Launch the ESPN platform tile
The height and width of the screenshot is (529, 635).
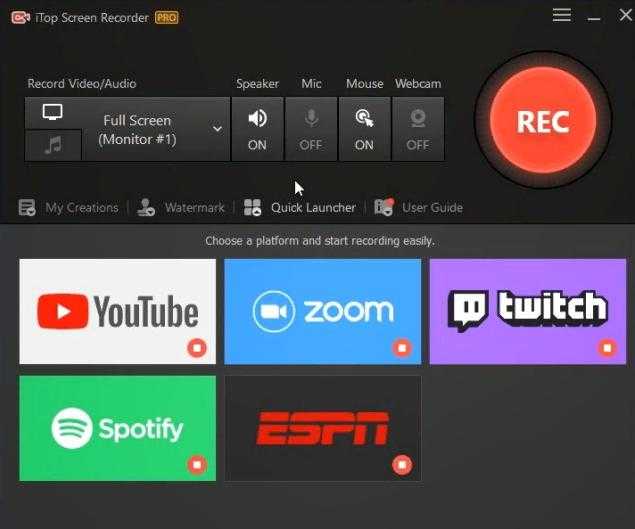pyautogui.click(x=323, y=428)
